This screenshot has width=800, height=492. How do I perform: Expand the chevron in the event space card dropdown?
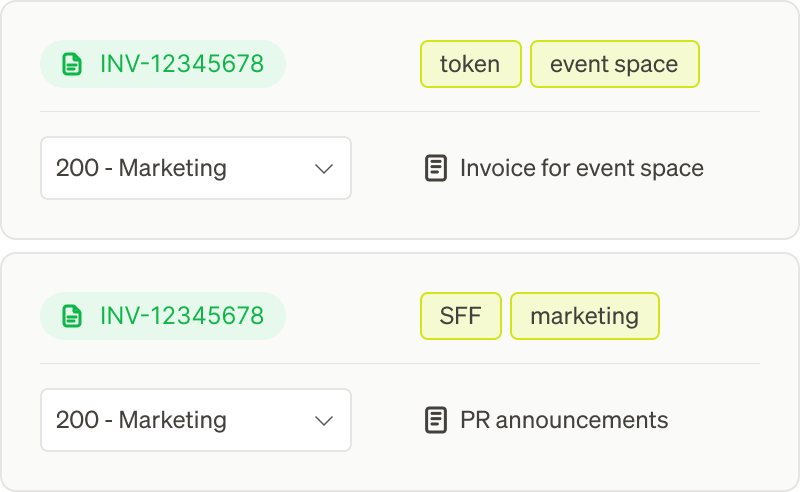[324, 168]
